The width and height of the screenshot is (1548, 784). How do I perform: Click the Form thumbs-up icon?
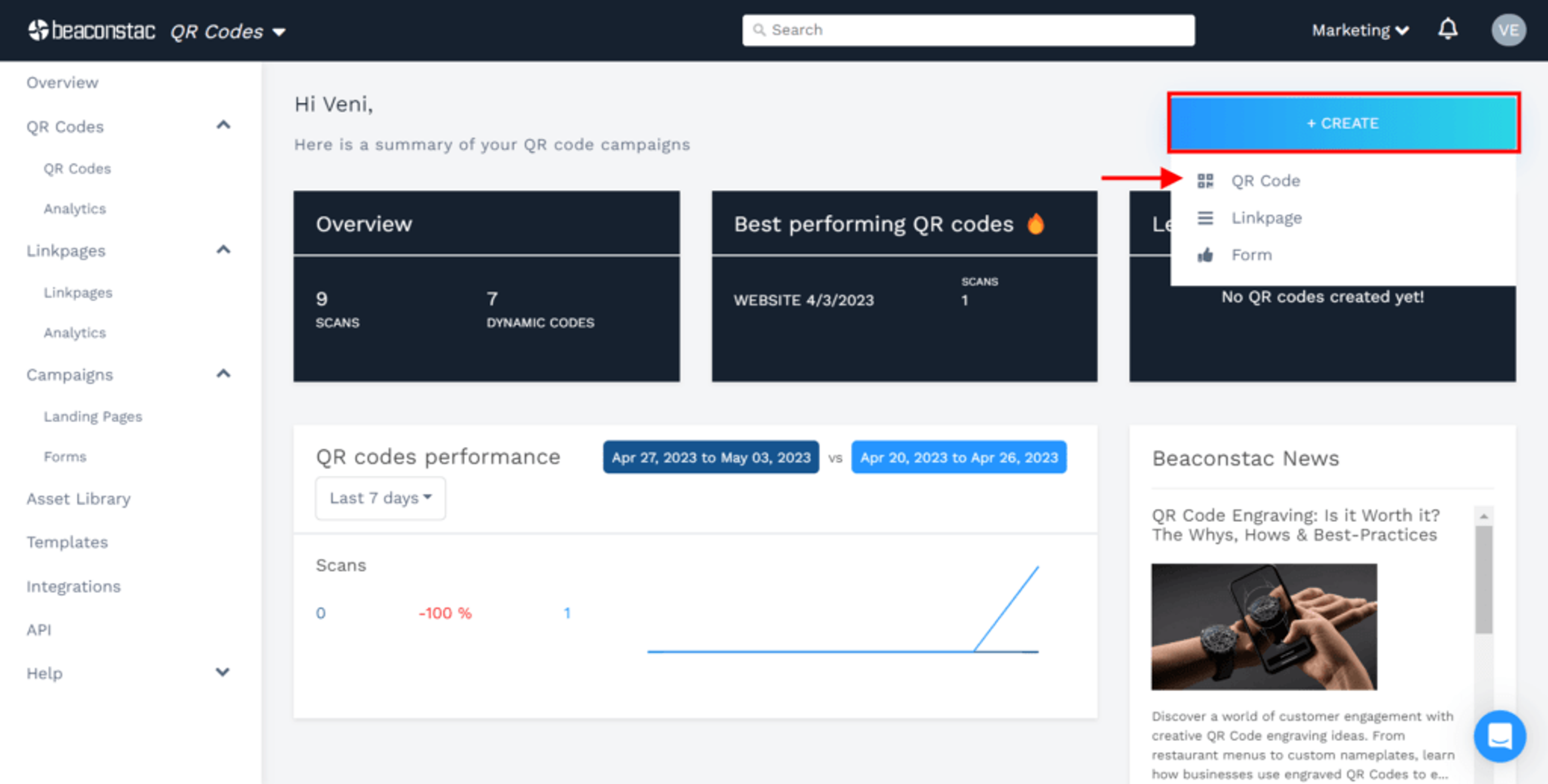tap(1205, 255)
